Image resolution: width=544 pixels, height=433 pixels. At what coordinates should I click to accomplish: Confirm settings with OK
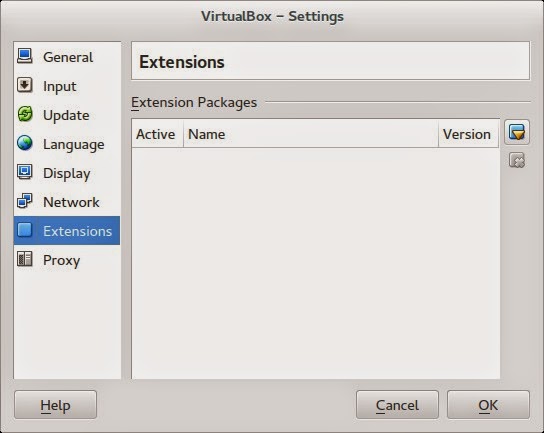488,405
